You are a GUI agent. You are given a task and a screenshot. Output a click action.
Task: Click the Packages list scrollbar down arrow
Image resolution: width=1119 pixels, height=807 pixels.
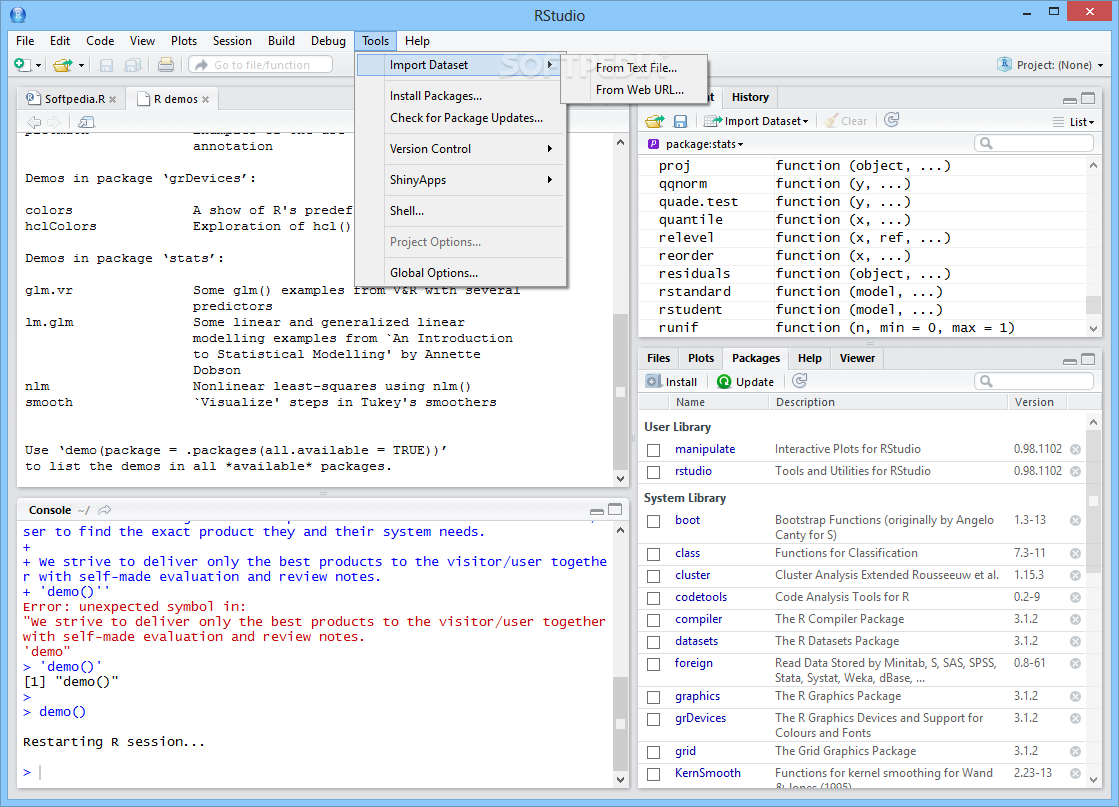(x=1093, y=780)
